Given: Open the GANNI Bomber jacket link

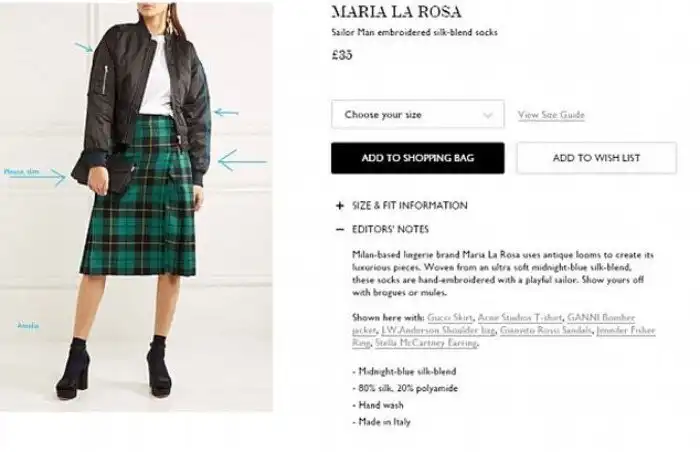Looking at the screenshot, I should pos(601,318).
